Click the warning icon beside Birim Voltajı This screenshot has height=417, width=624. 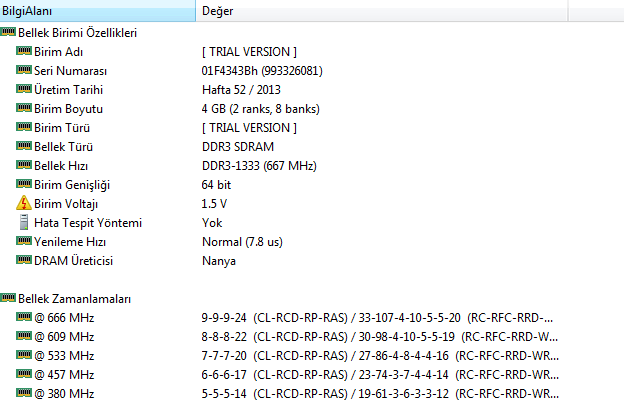(x=24, y=203)
